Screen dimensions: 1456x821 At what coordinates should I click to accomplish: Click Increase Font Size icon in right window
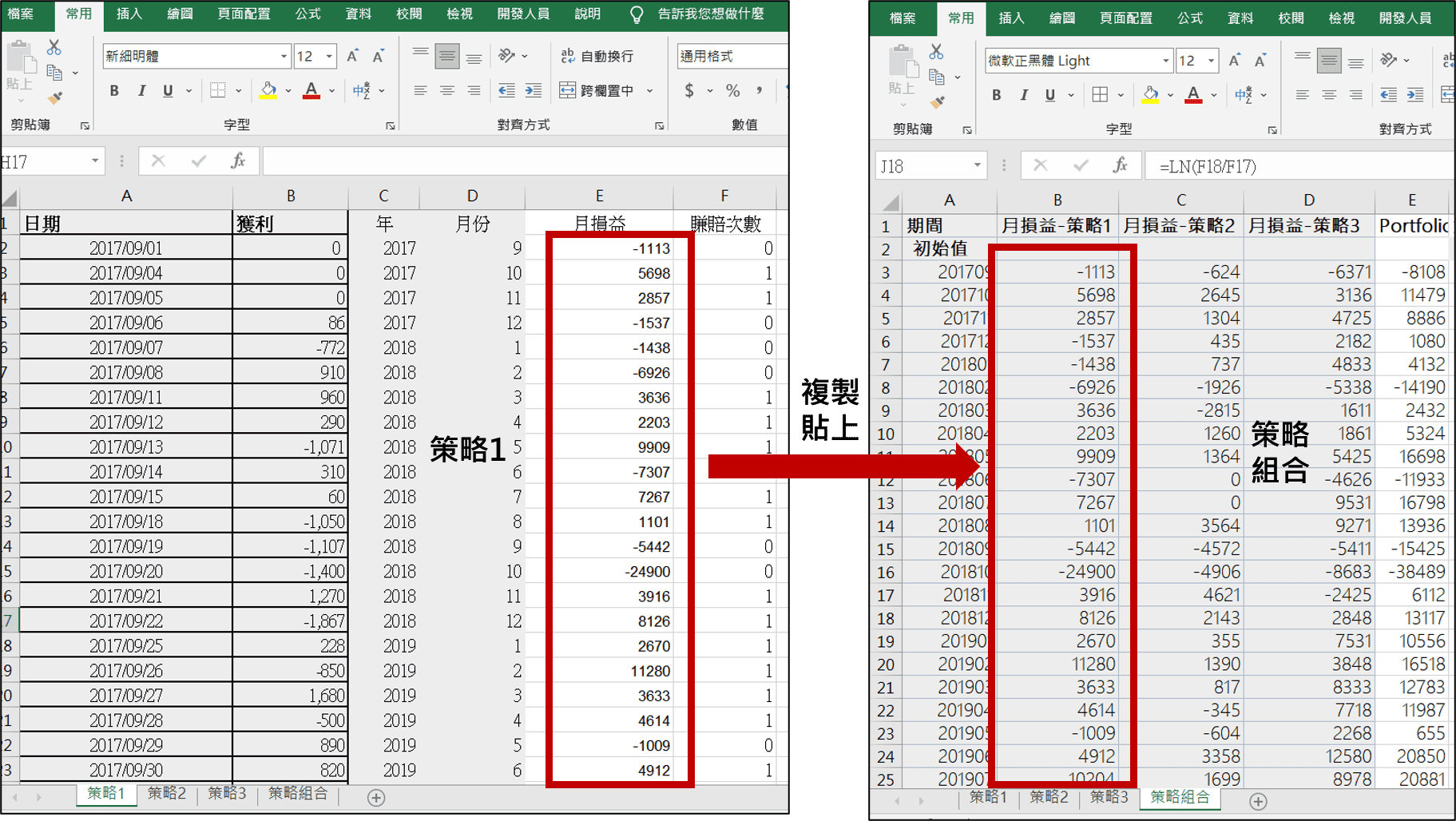click(1234, 61)
